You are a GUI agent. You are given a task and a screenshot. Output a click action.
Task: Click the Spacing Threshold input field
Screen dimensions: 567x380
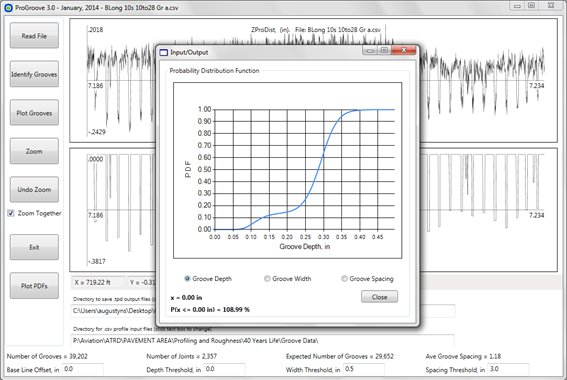click(508, 369)
